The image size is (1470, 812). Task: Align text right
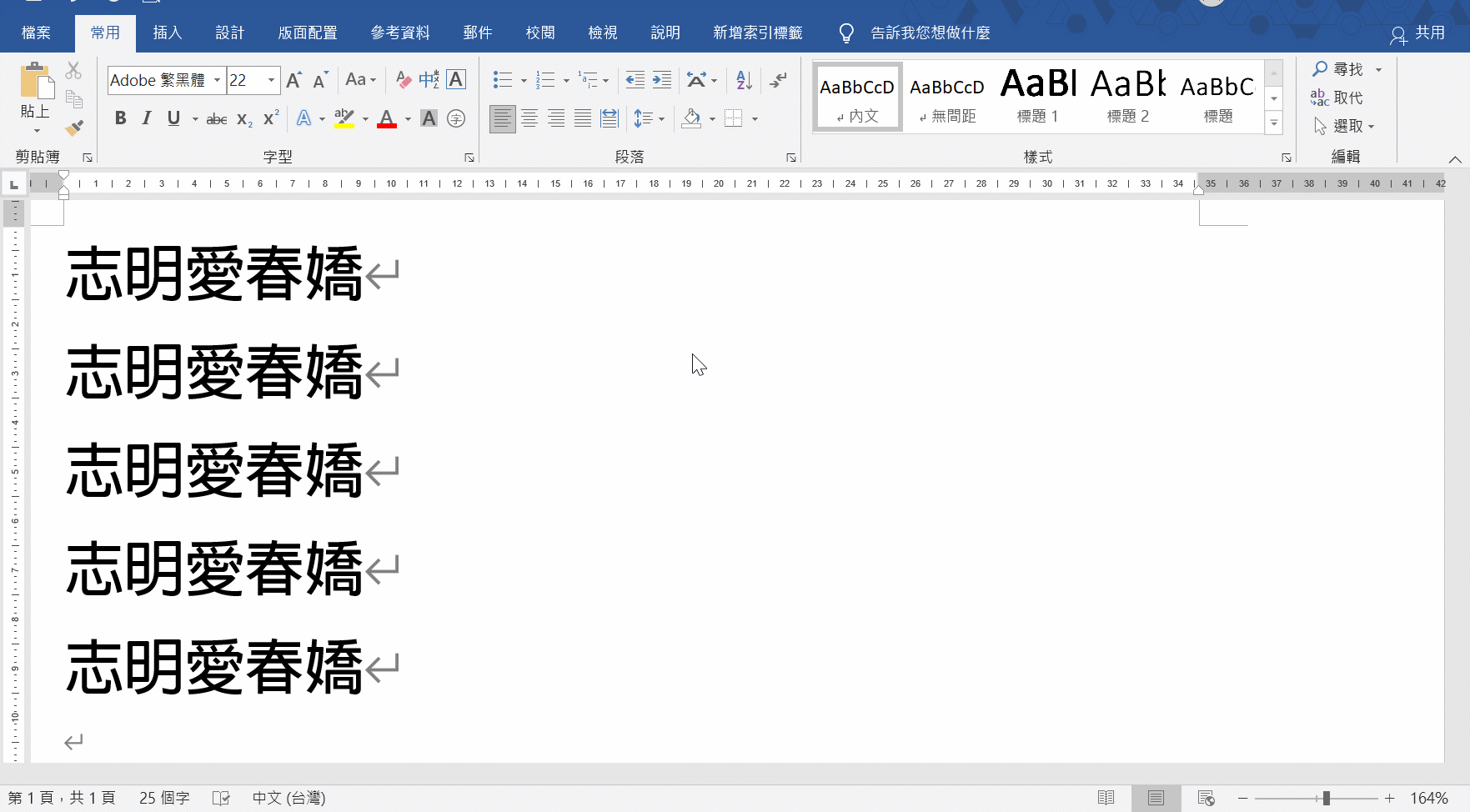point(556,118)
